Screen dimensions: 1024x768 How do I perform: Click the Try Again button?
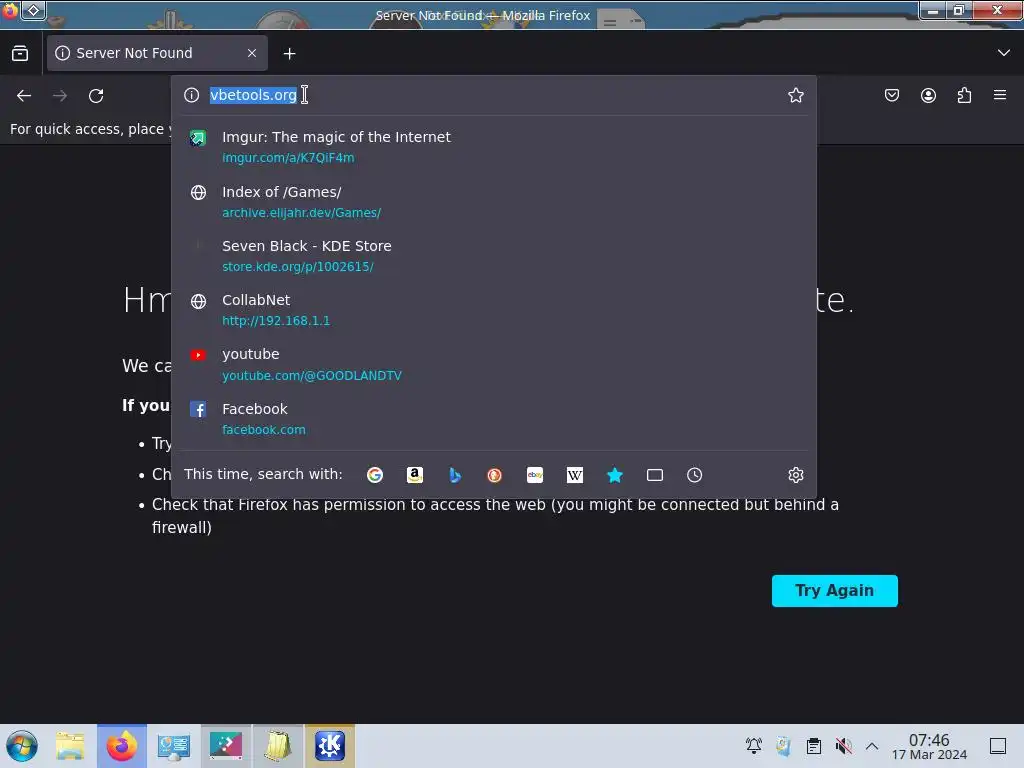(x=835, y=590)
